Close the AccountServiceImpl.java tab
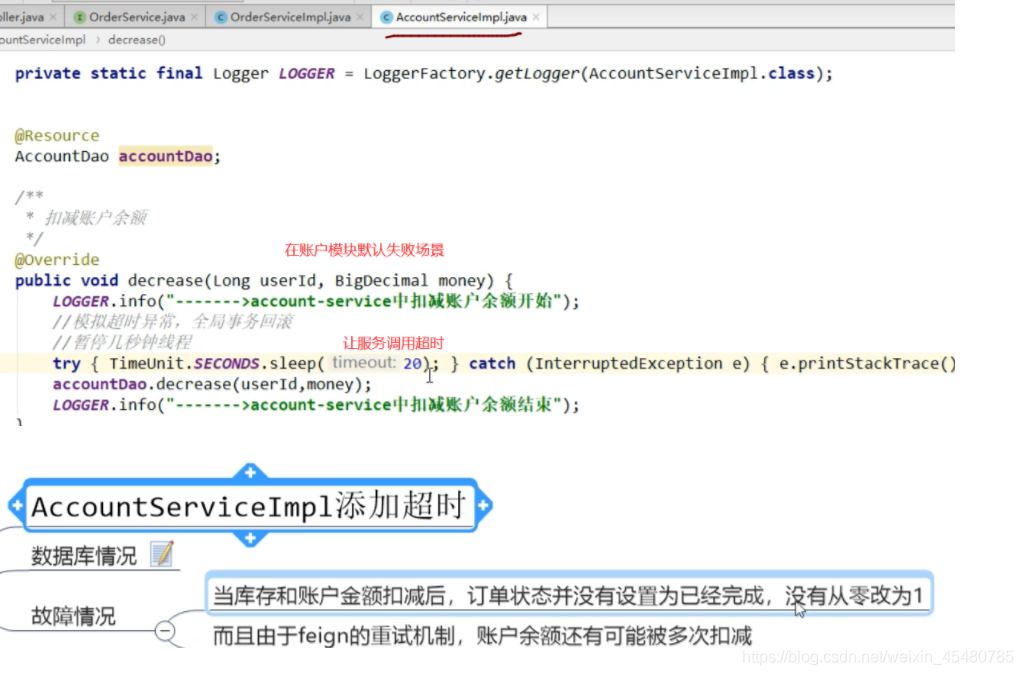This screenshot has height=675, width=1023. pos(536,17)
